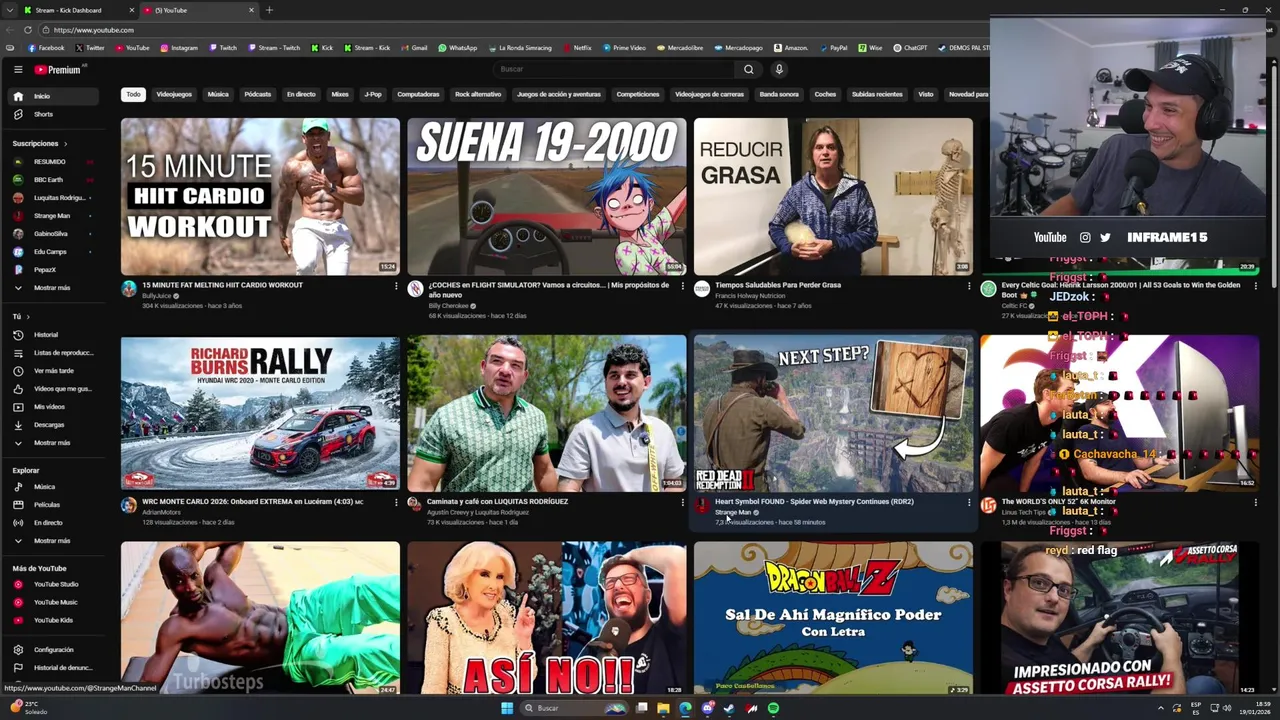The image size is (1280, 720).
Task: Open the Strange Man subscription
Action: pos(52,216)
